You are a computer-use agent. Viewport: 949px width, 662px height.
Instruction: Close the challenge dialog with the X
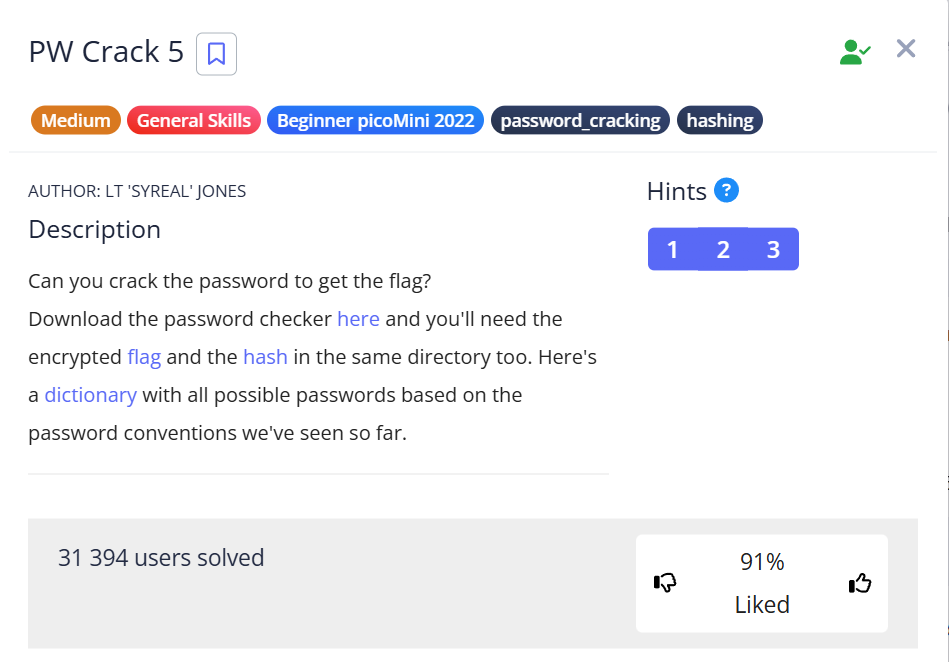pos(906,49)
